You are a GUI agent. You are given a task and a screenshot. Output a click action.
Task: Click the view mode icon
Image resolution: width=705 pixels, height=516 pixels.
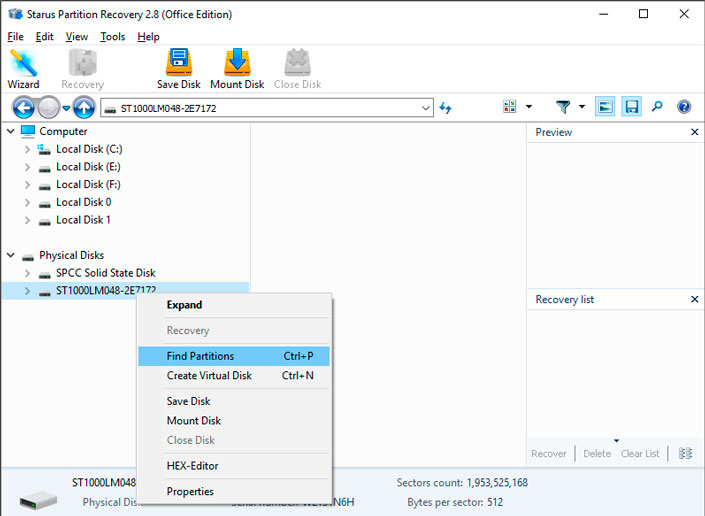click(x=509, y=107)
